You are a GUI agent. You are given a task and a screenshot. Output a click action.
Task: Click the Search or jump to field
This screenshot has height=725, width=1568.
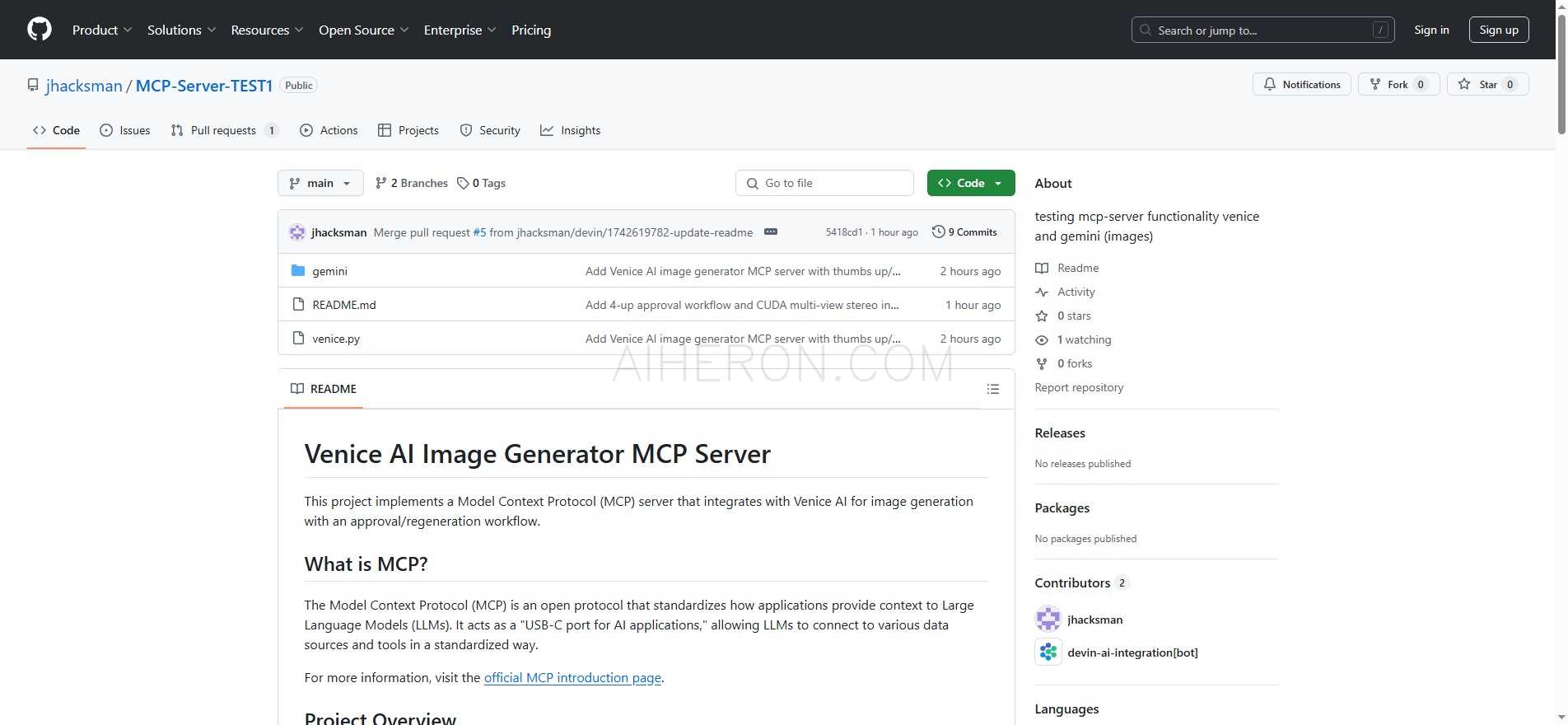[1262, 30]
